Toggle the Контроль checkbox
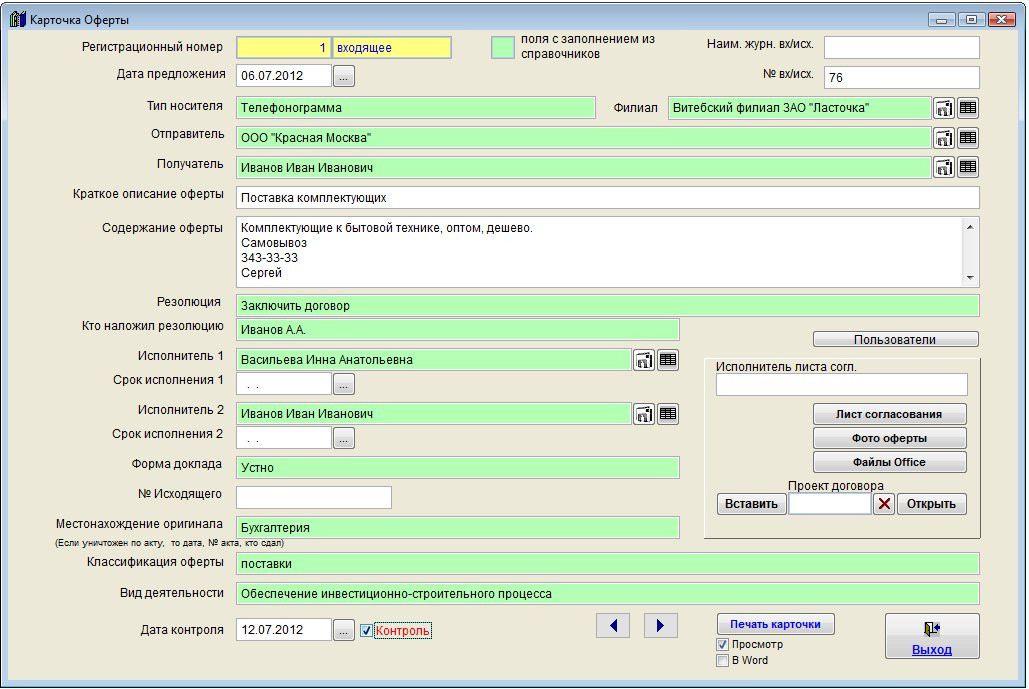The height and width of the screenshot is (689, 1029). tap(367, 631)
